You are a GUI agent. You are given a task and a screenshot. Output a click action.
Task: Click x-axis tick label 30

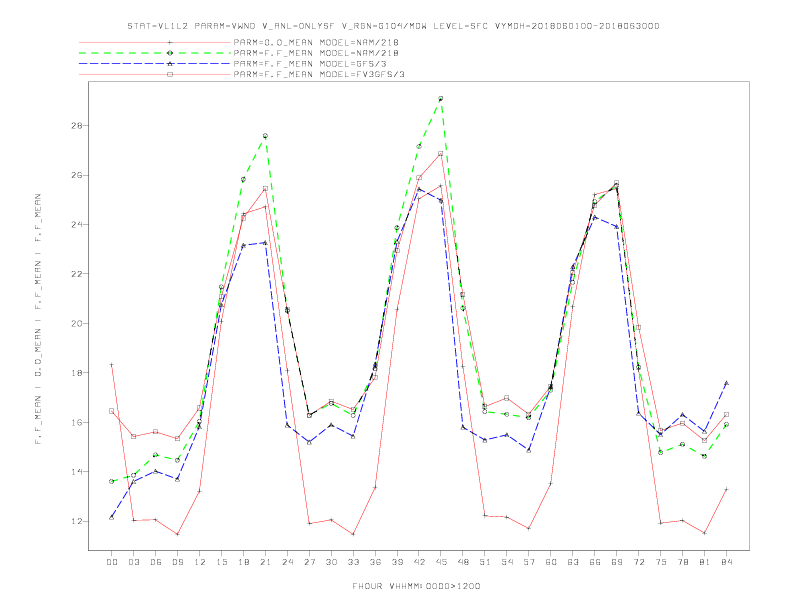[x=331, y=562]
